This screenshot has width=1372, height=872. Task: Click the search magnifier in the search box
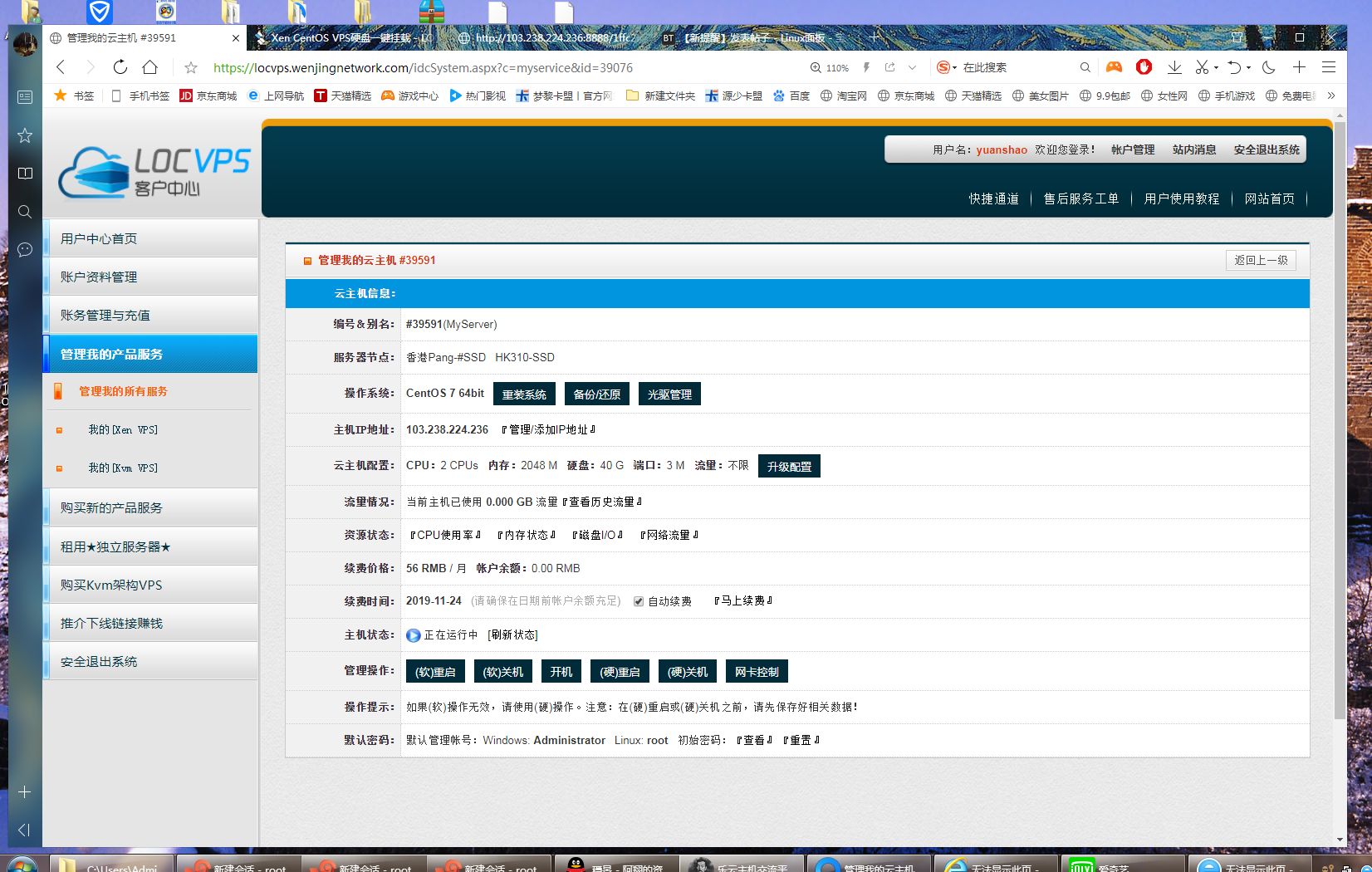1085,67
